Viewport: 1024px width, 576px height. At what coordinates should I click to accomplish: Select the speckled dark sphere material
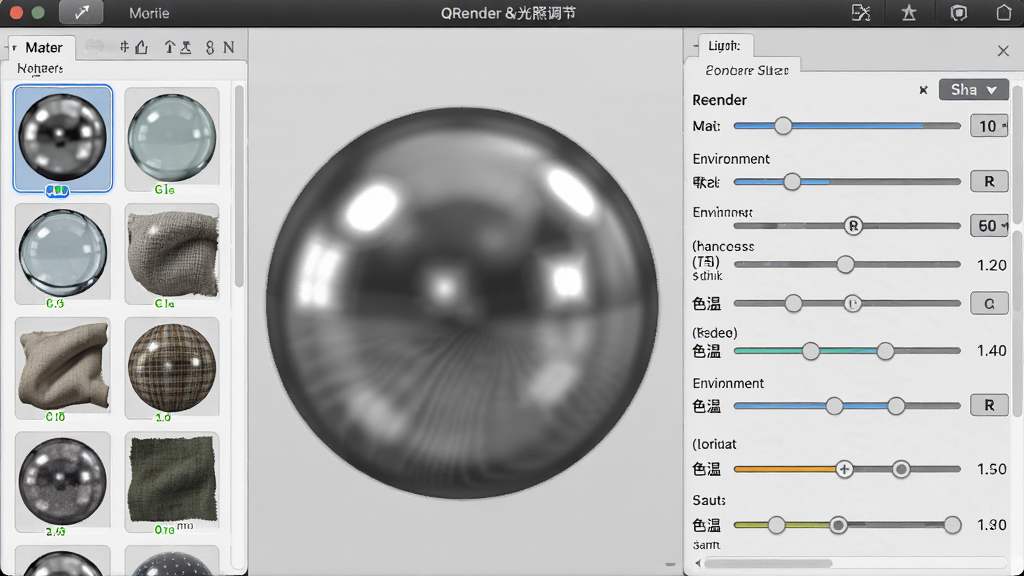pyautogui.click(x=63, y=482)
